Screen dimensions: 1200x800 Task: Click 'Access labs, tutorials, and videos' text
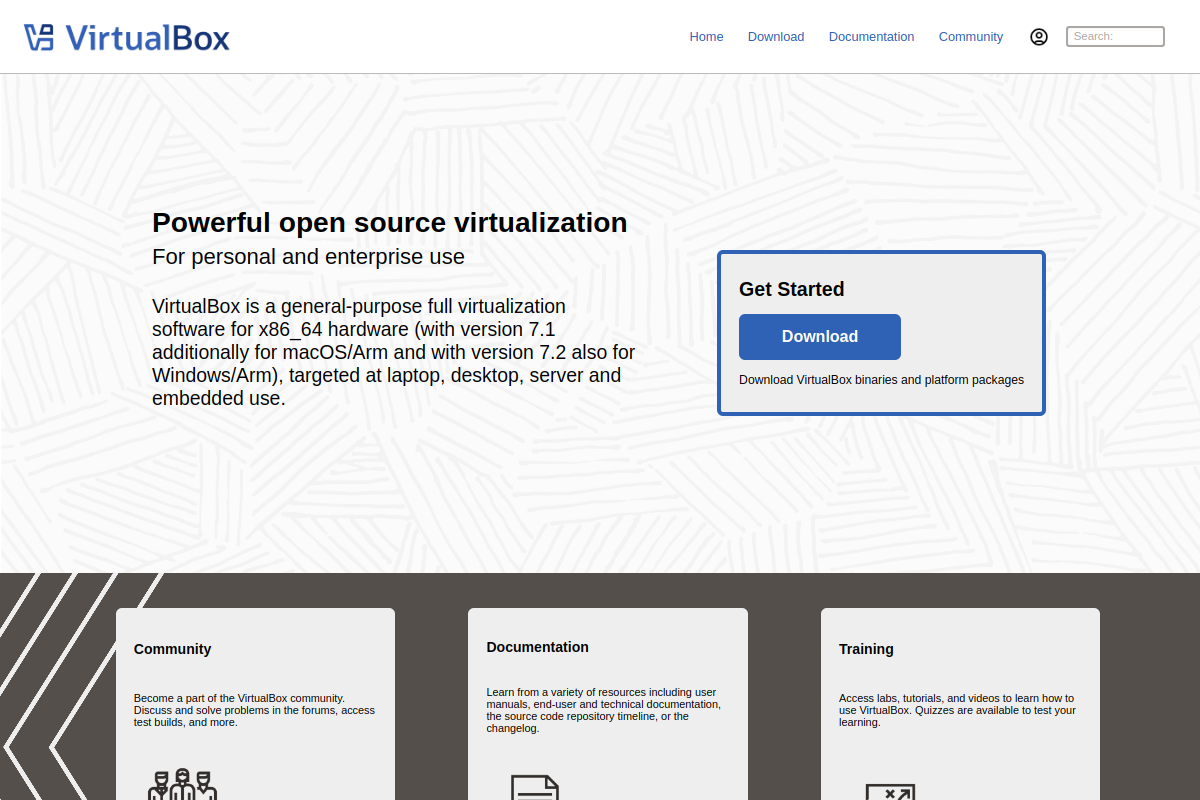coord(957,710)
